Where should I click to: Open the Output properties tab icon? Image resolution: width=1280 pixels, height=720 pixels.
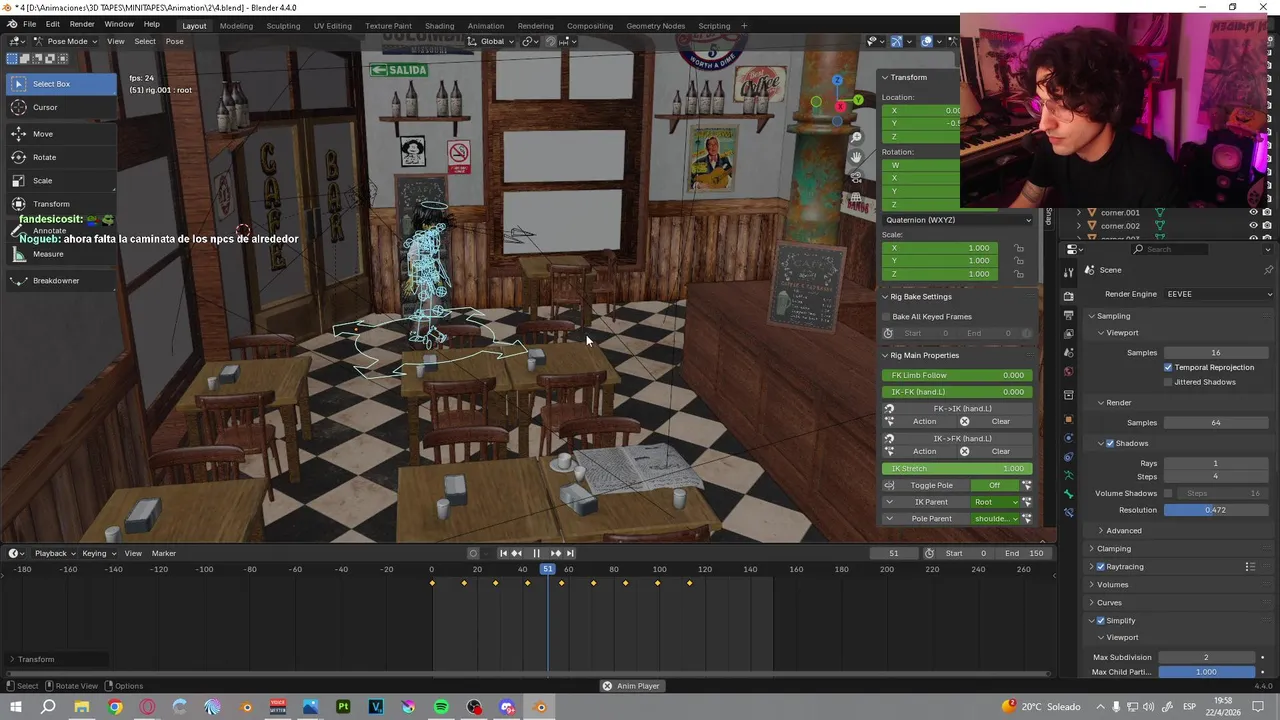click(x=1068, y=315)
